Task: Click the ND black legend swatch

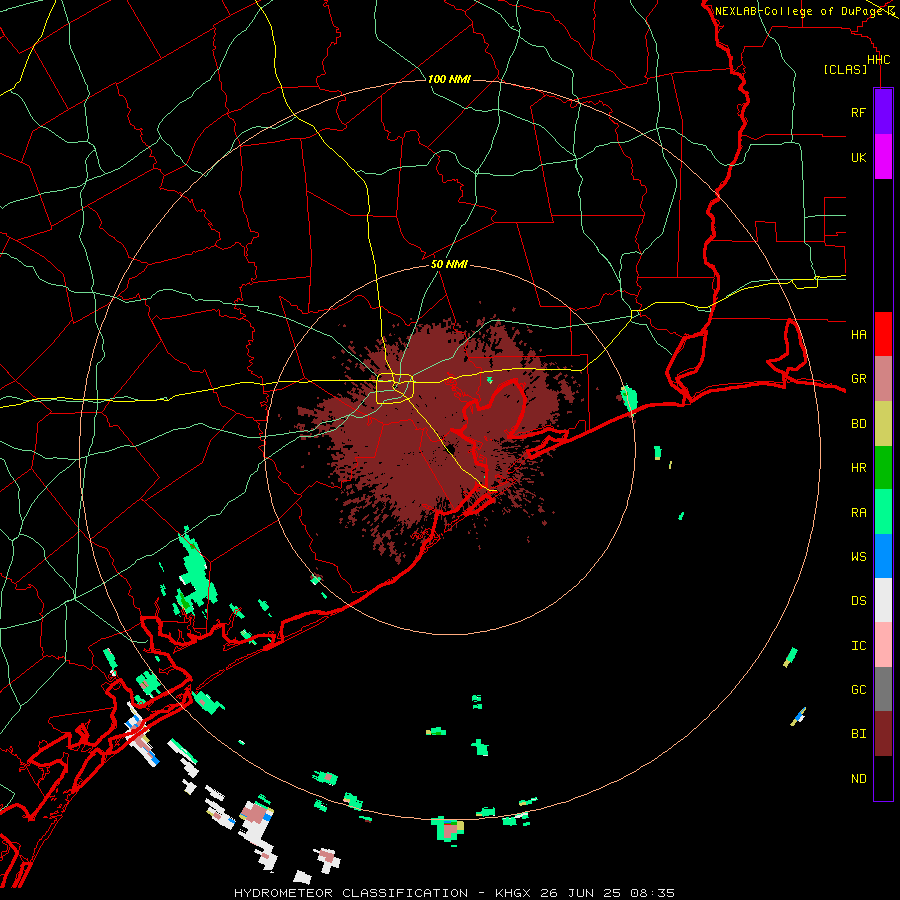Action: 883,778
